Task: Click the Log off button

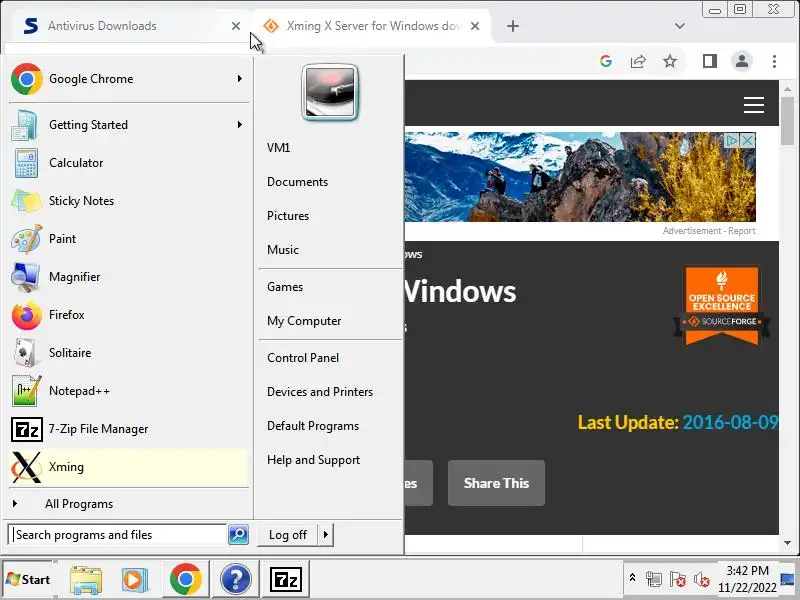Action: coord(288,535)
